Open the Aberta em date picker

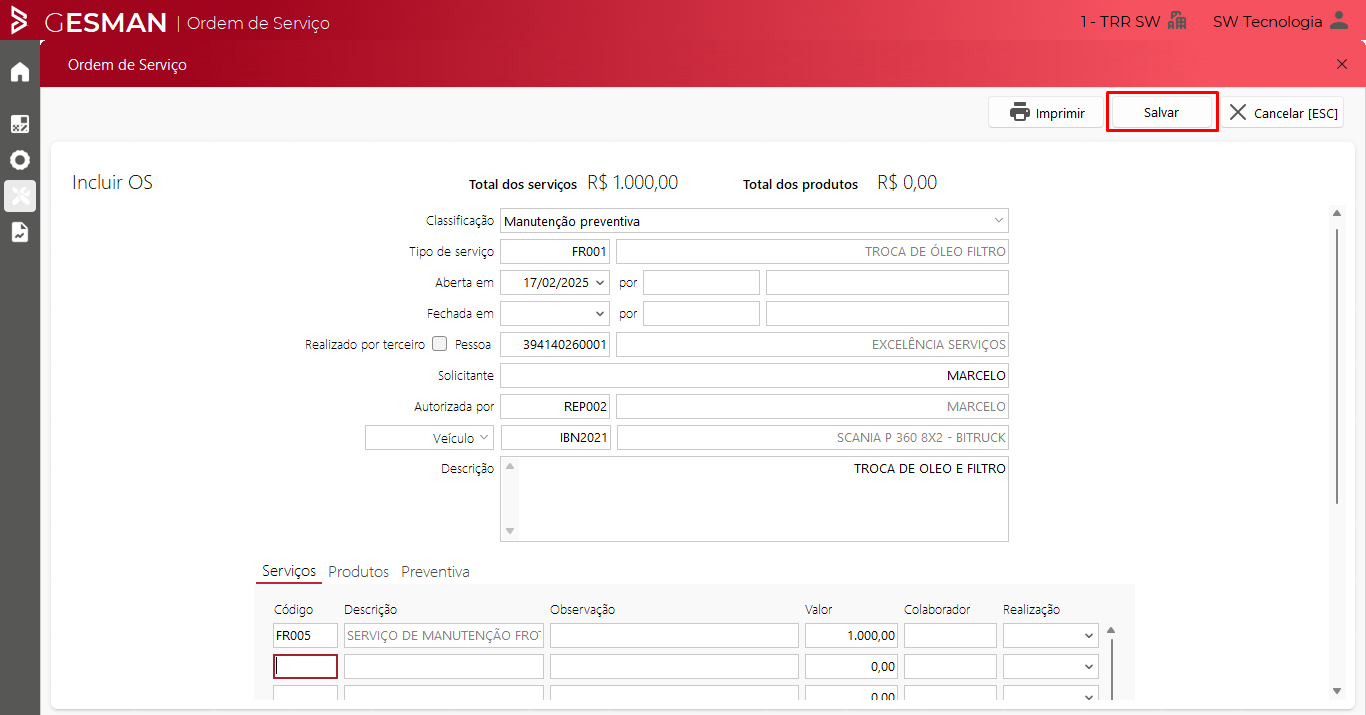click(x=600, y=283)
